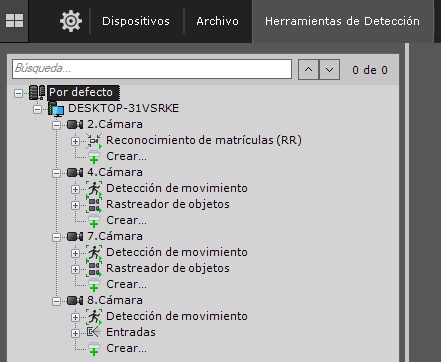
Task: Click the DESKTOP-31VSRKE server computer icon
Action: tap(56, 109)
